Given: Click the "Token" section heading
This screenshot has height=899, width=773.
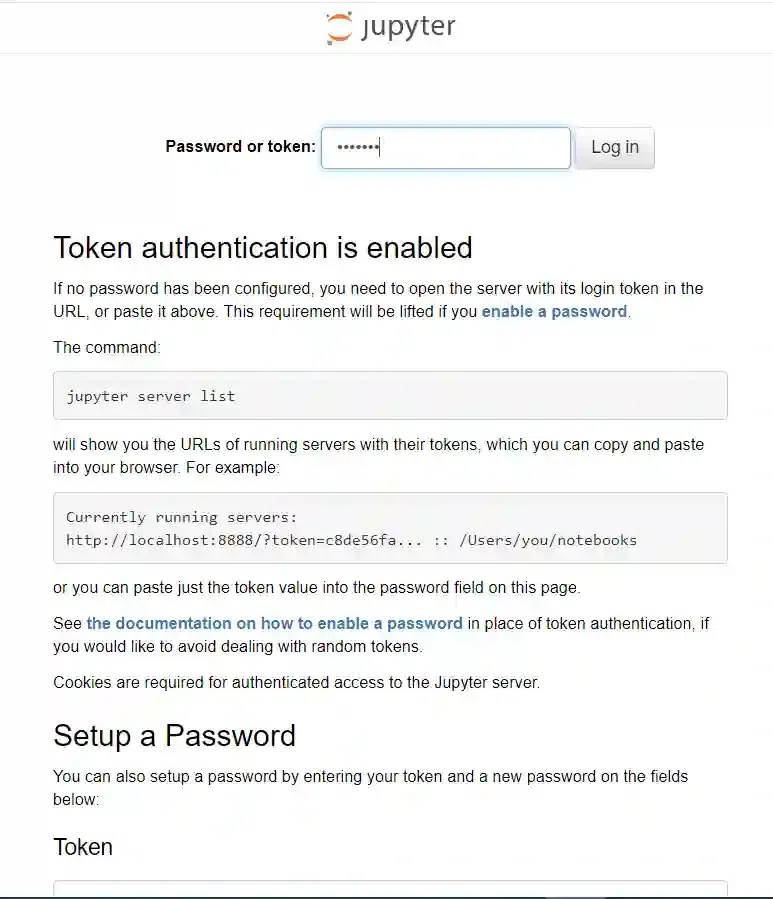Looking at the screenshot, I should pyautogui.click(x=83, y=847).
